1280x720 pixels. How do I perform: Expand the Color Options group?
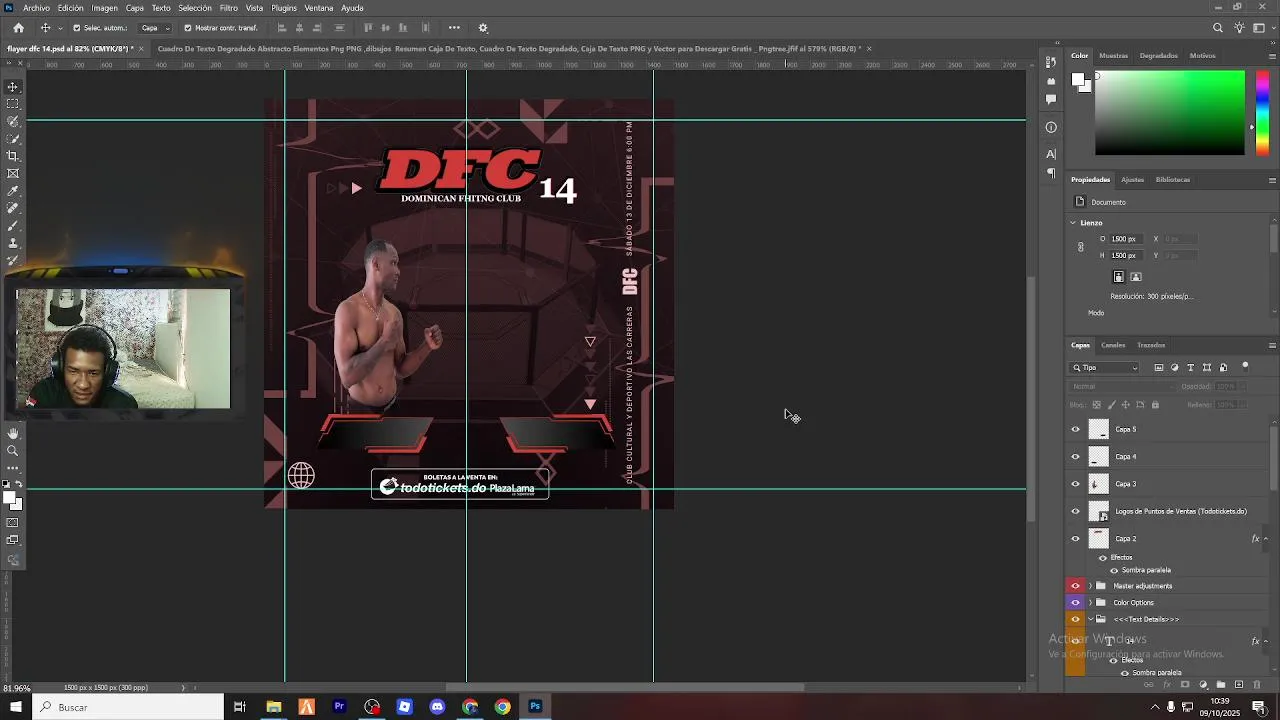click(x=1090, y=603)
